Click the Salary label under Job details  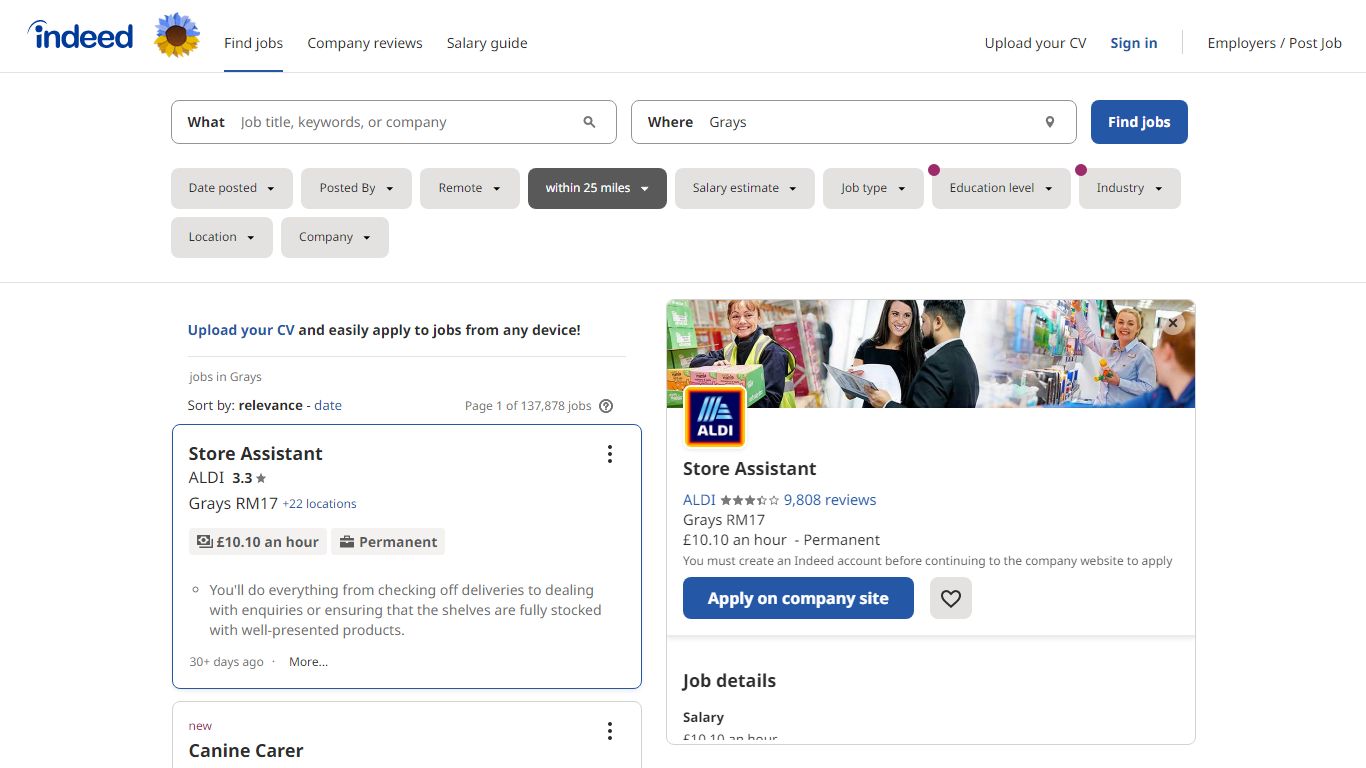(703, 717)
